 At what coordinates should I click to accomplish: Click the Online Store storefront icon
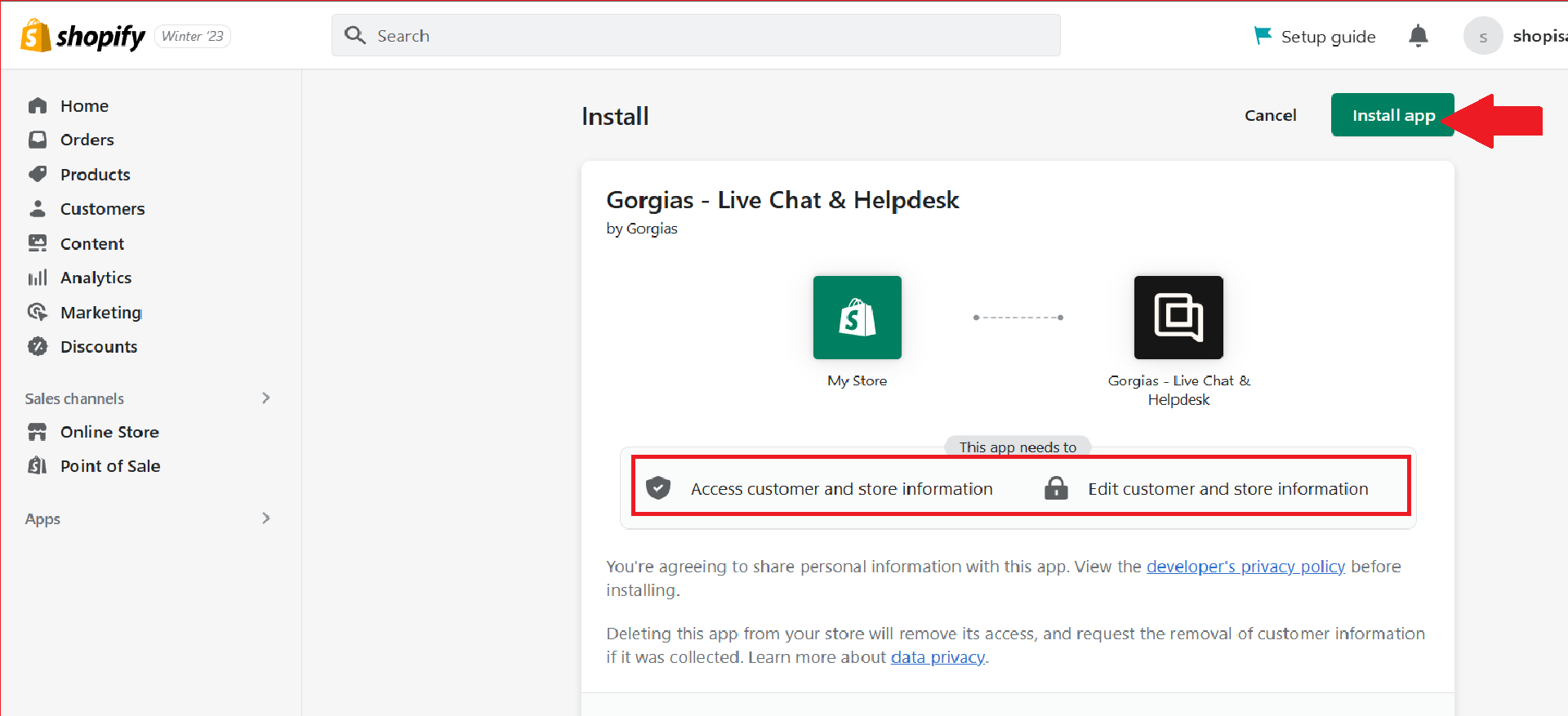pos(38,432)
